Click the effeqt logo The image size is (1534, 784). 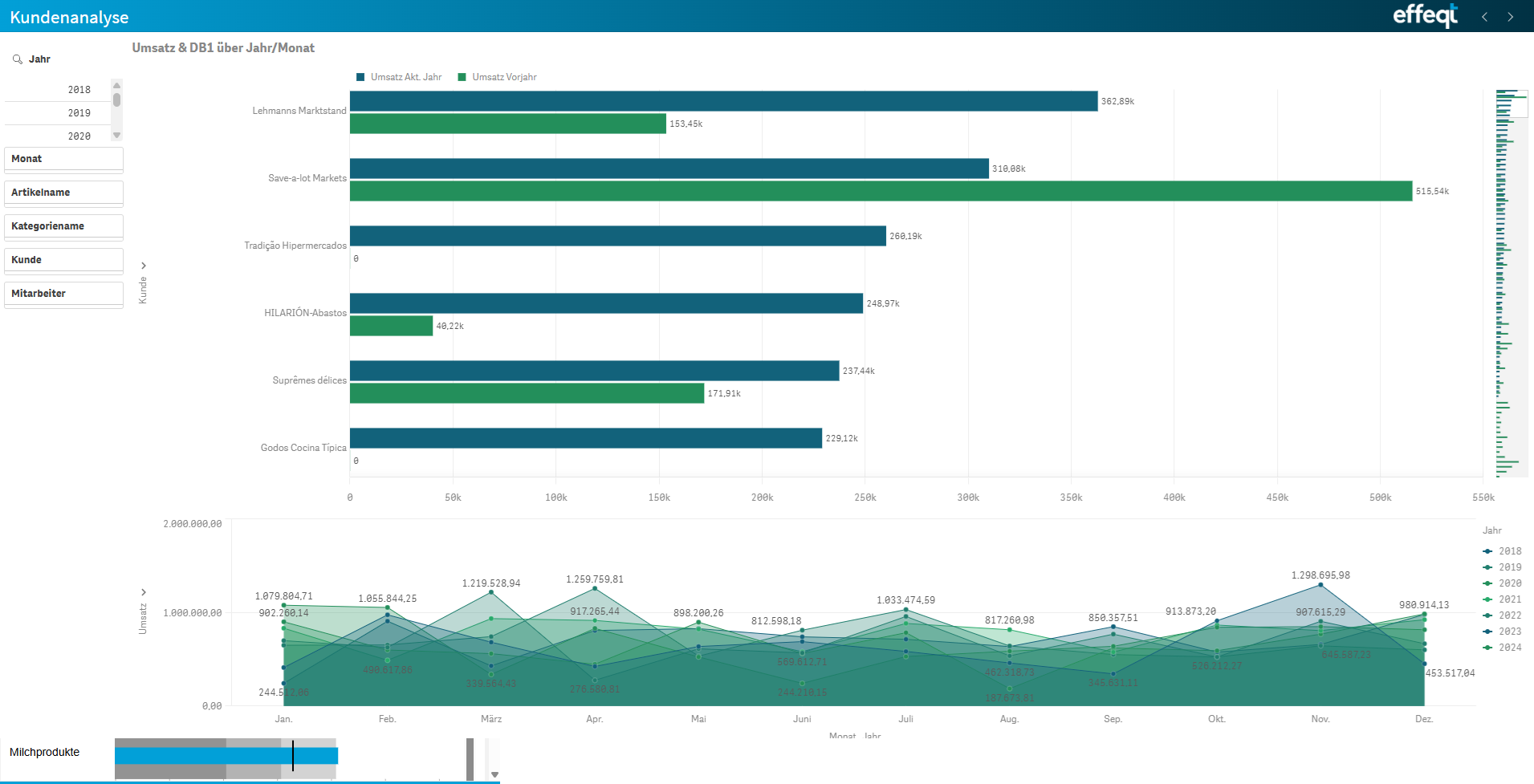1425,15
